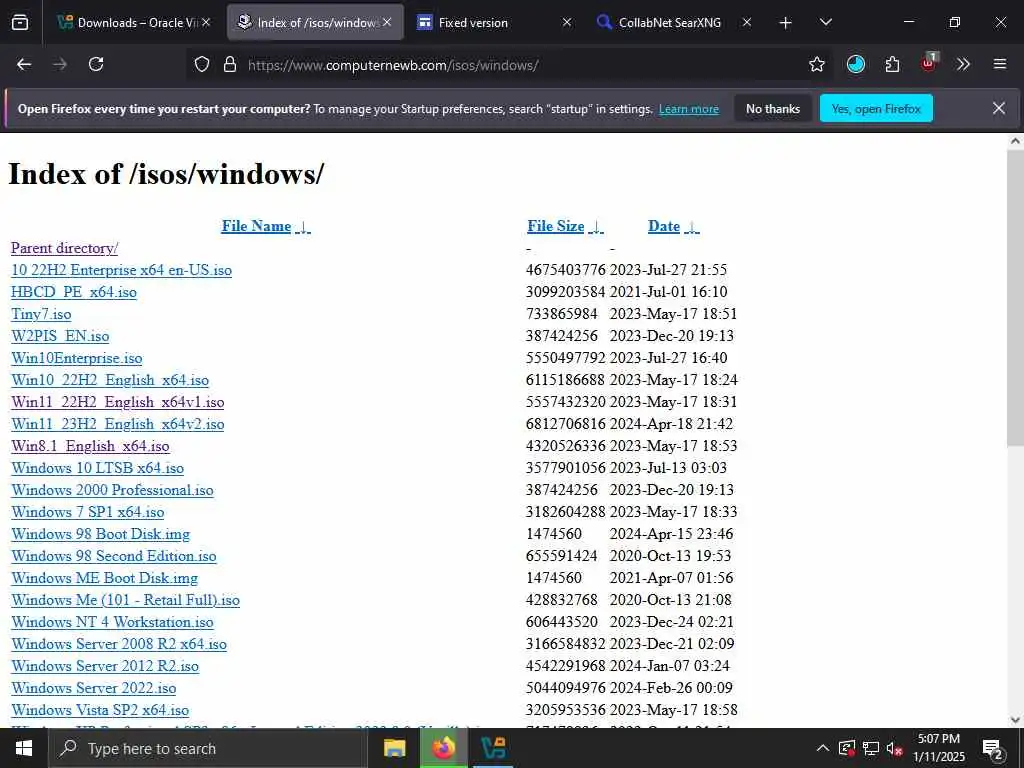Screen dimensions: 1024x768
Task: Download HBCD_PE_x64.iso file
Action: click(x=74, y=292)
